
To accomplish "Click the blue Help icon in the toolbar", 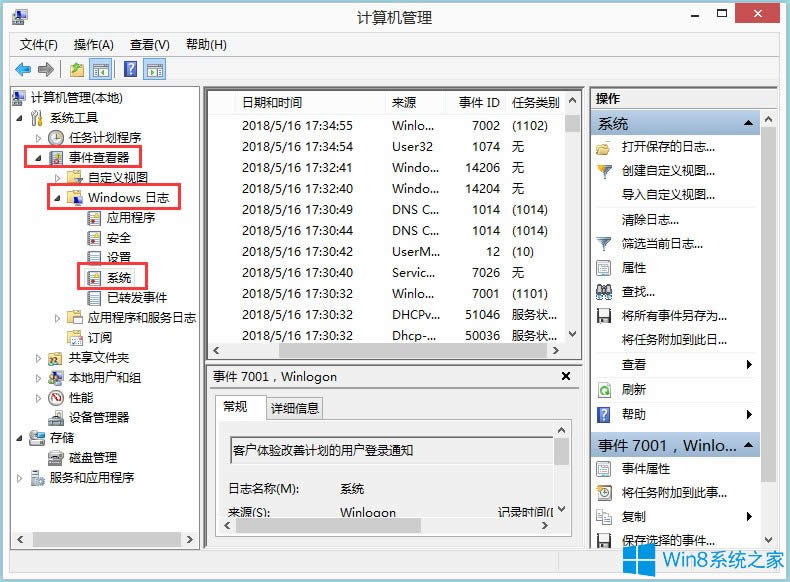I will 130,69.
